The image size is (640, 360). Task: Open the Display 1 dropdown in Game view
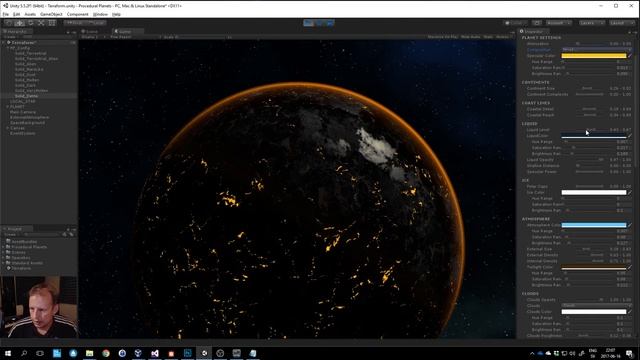[x=93, y=37]
